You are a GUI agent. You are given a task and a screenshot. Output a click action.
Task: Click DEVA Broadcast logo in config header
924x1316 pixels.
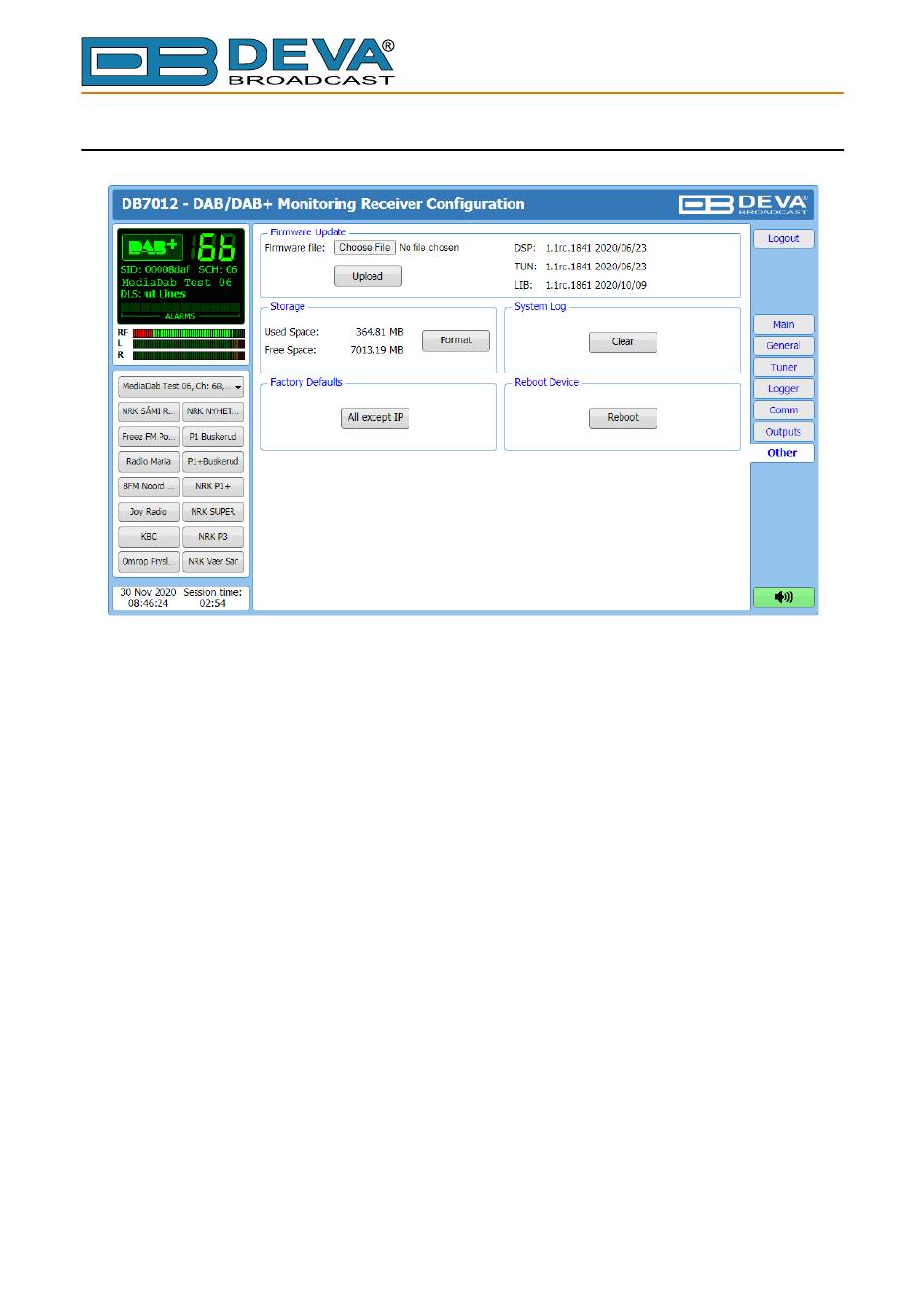point(743,204)
